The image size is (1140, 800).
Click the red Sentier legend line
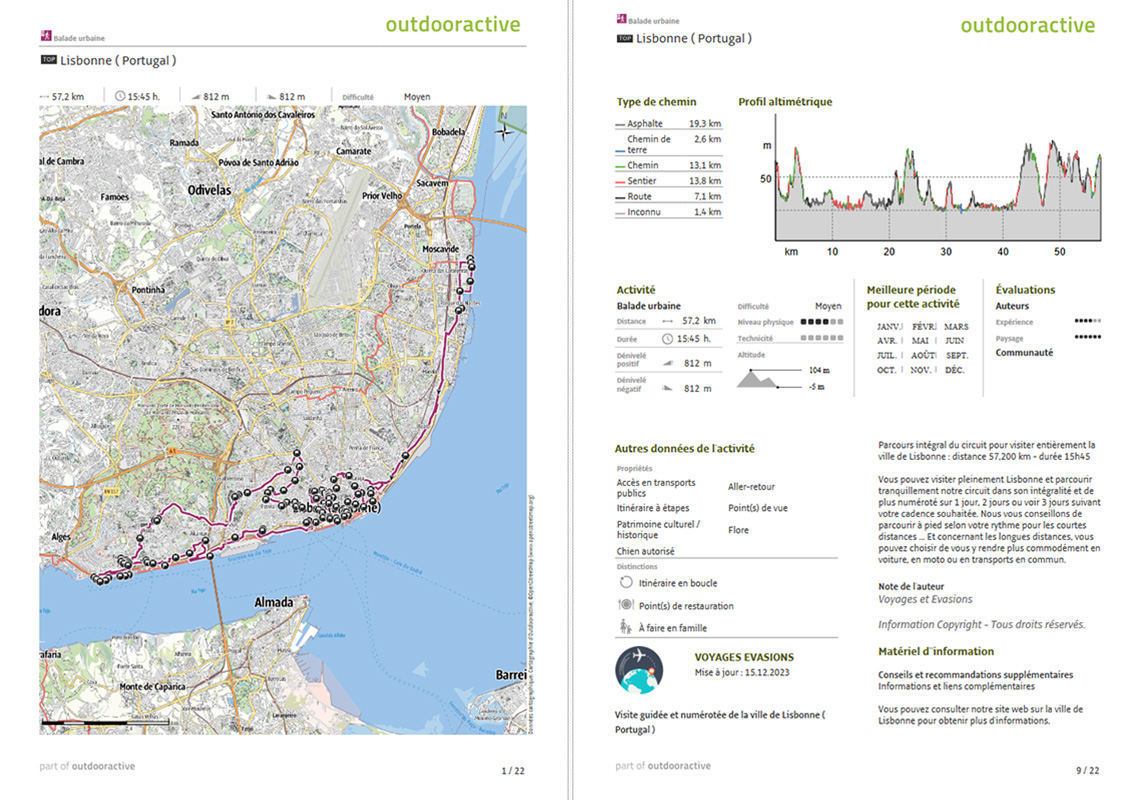tap(620, 182)
